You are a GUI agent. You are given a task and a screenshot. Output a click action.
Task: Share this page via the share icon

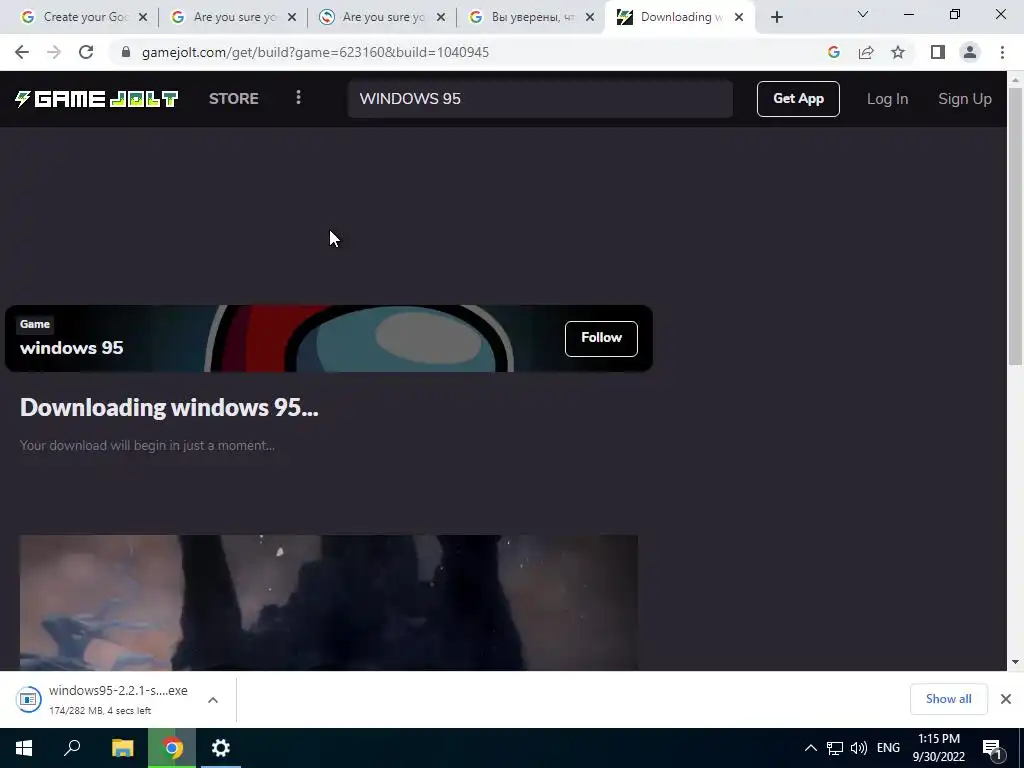[866, 52]
